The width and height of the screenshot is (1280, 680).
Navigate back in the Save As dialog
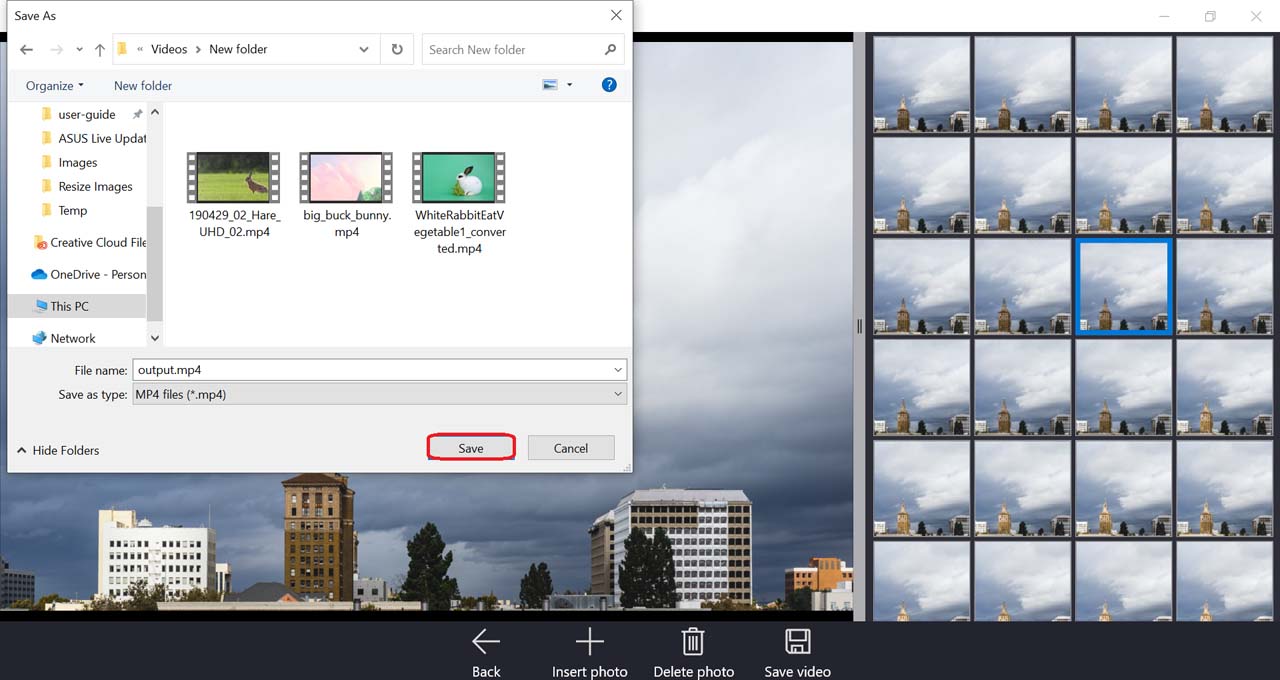pyautogui.click(x=27, y=50)
